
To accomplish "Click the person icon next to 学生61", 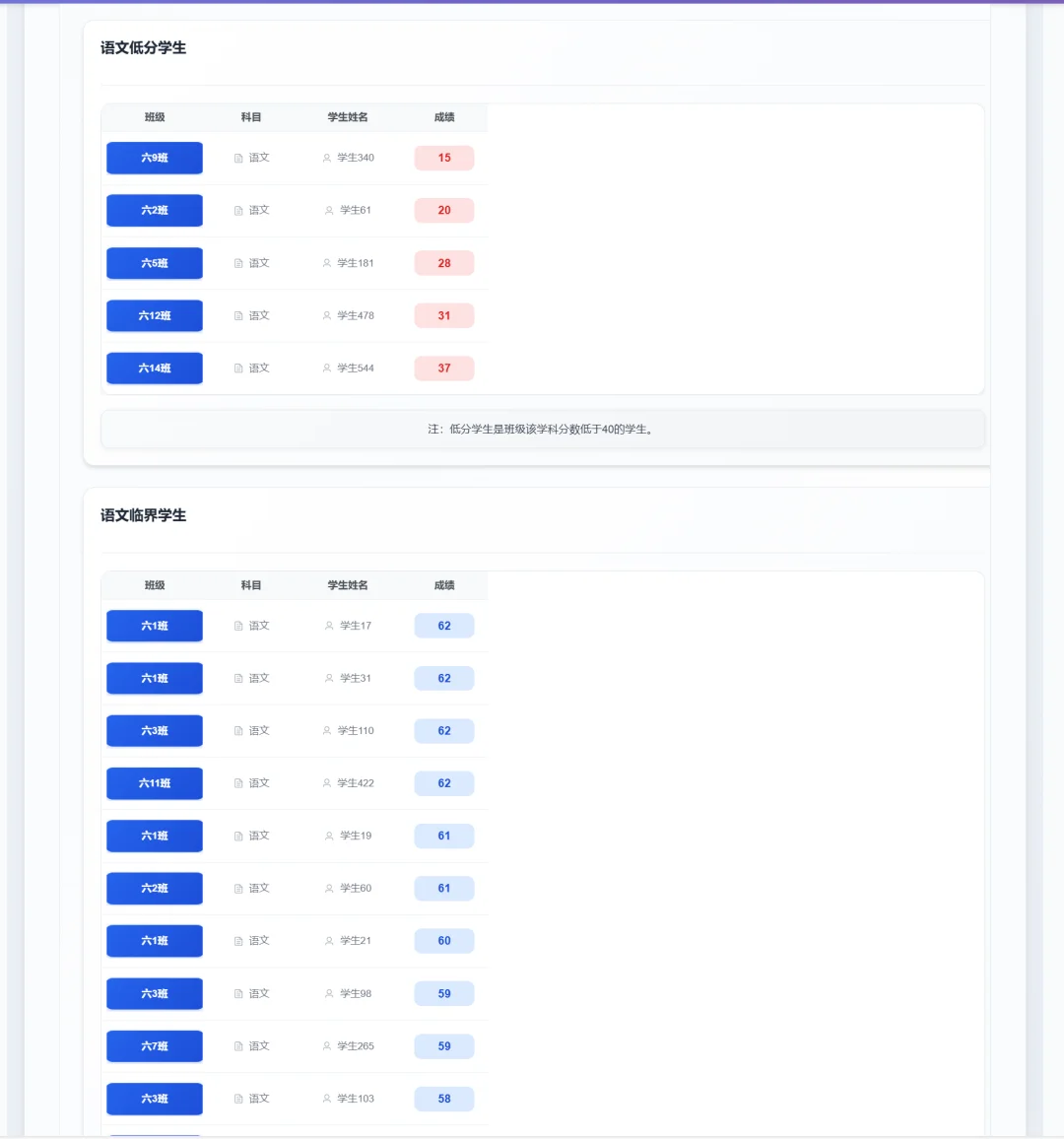I will pyautogui.click(x=329, y=211).
